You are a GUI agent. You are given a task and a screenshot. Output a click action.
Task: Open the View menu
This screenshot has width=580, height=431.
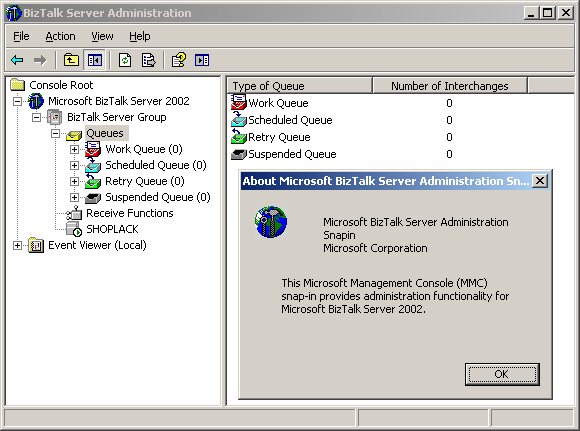click(x=102, y=36)
